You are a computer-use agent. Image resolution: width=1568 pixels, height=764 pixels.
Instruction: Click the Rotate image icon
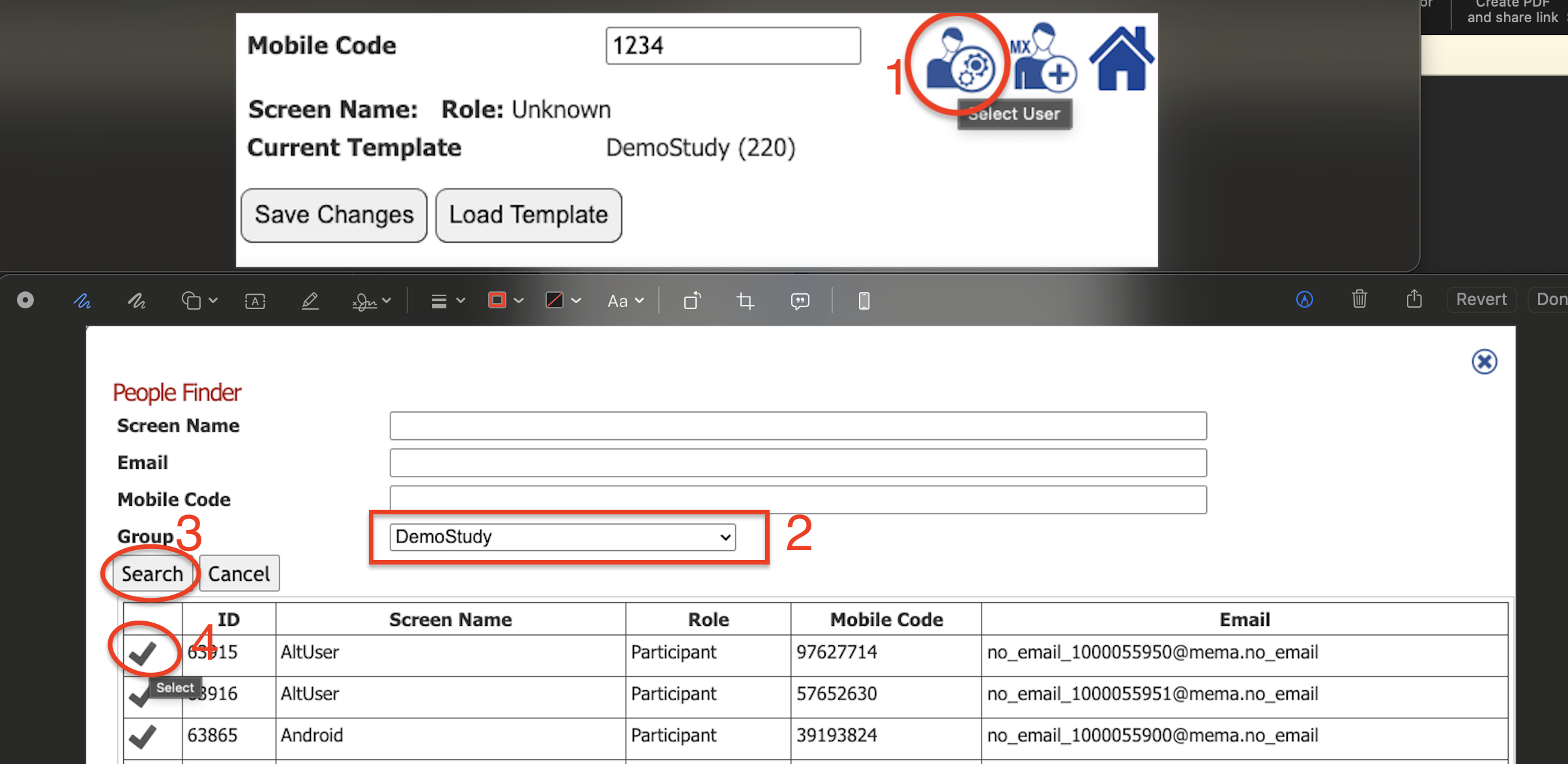pos(692,301)
